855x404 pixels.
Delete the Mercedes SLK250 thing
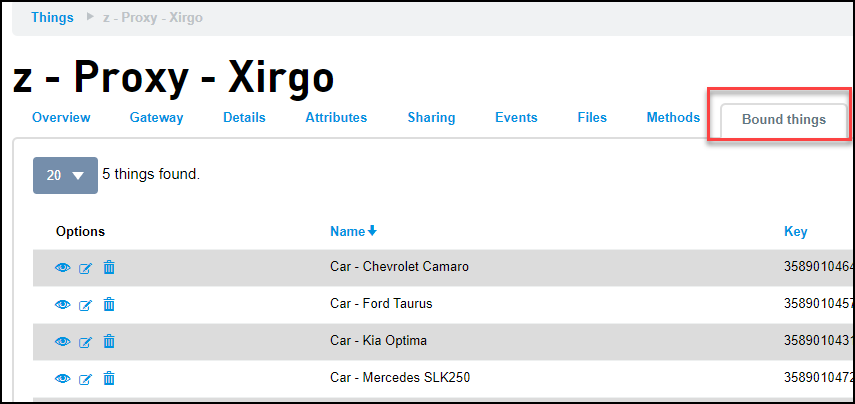pos(109,378)
